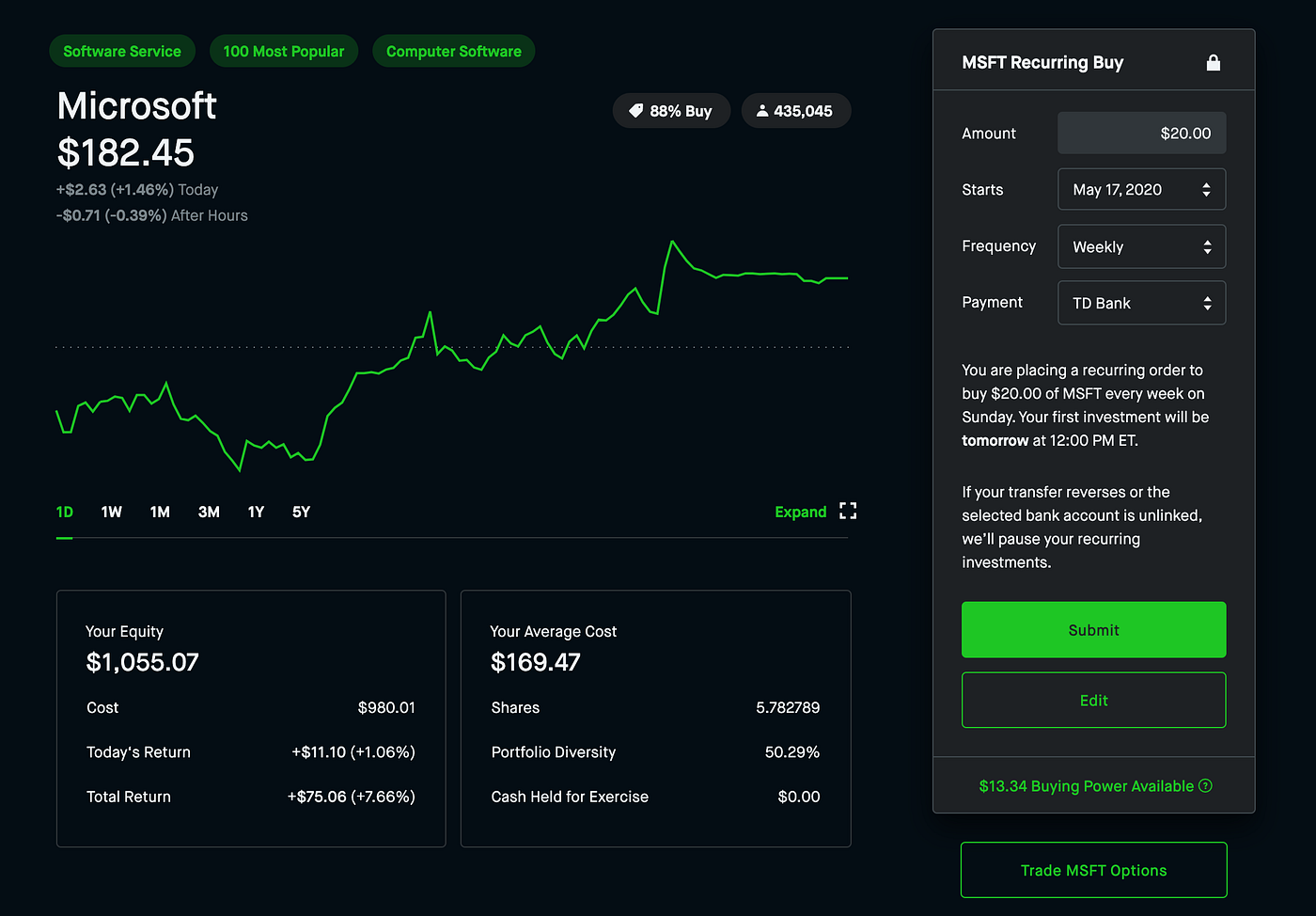Click the stock price $182.45
This screenshot has width=1316, height=916.
[x=126, y=152]
